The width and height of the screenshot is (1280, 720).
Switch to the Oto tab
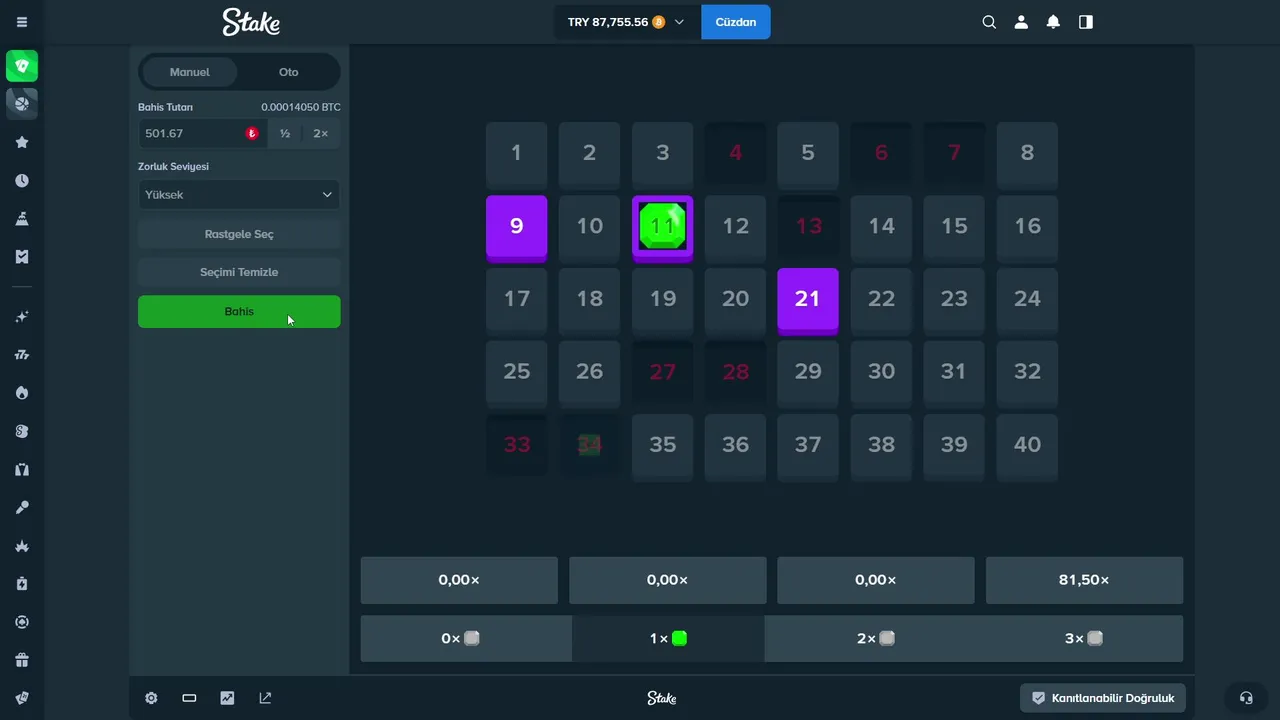point(289,72)
